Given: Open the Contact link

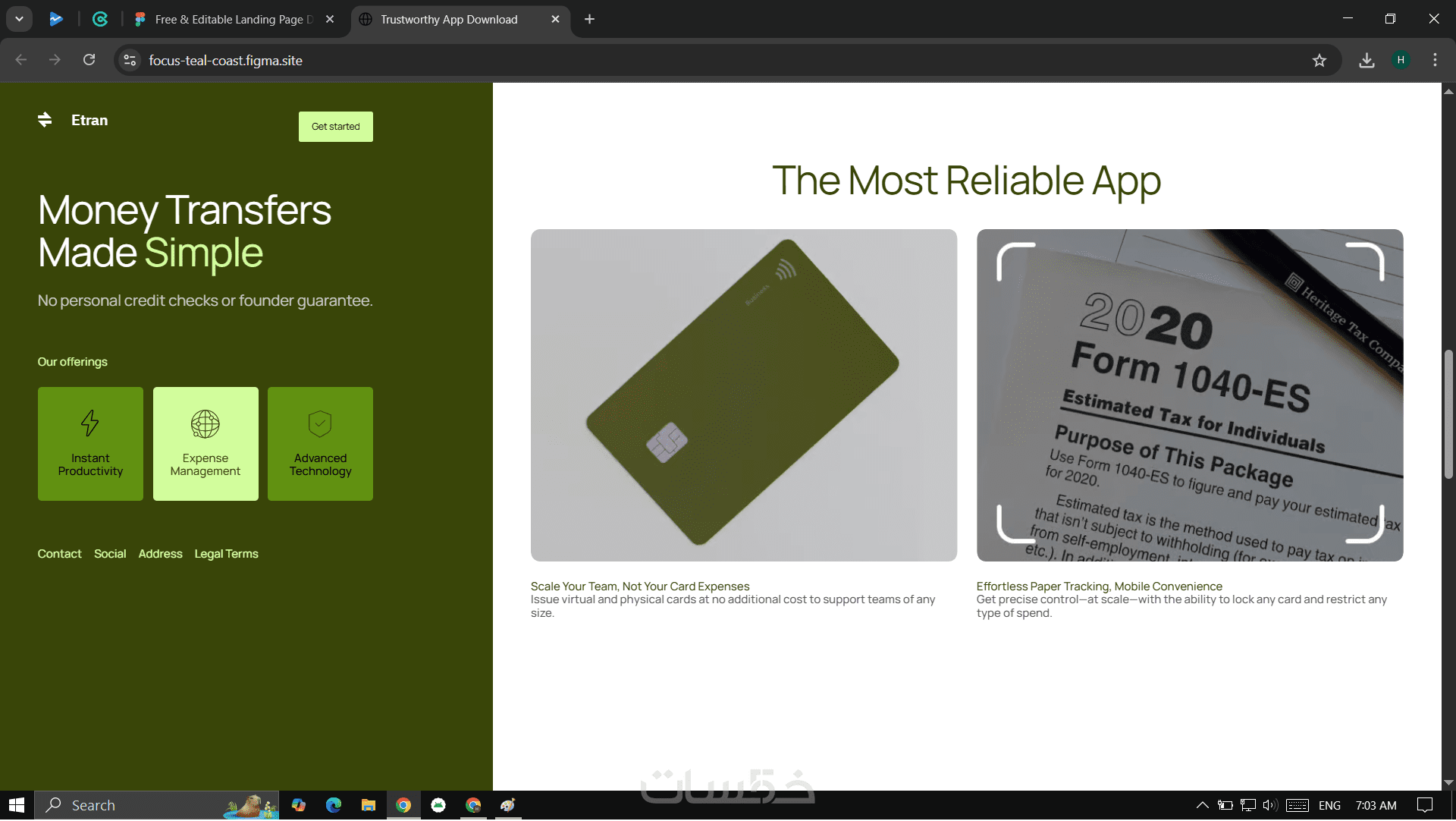Looking at the screenshot, I should pyautogui.click(x=59, y=554).
